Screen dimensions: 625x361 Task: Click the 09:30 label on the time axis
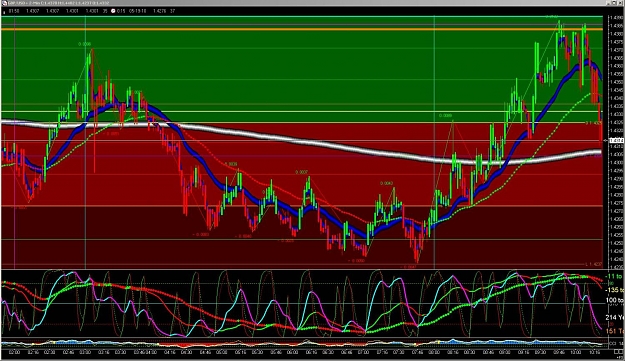[540, 352]
